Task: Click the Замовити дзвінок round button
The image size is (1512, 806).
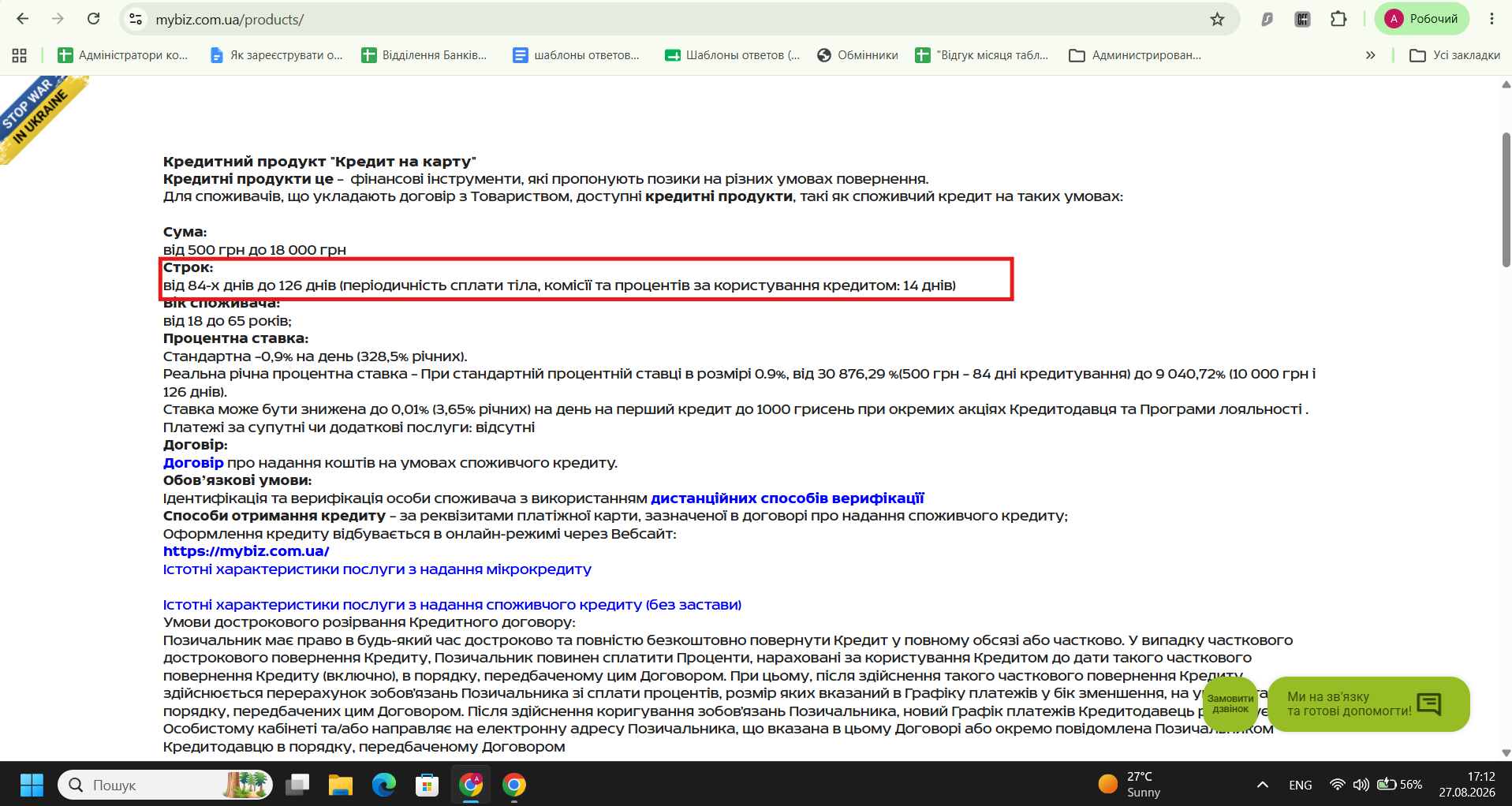Action: (x=1230, y=703)
